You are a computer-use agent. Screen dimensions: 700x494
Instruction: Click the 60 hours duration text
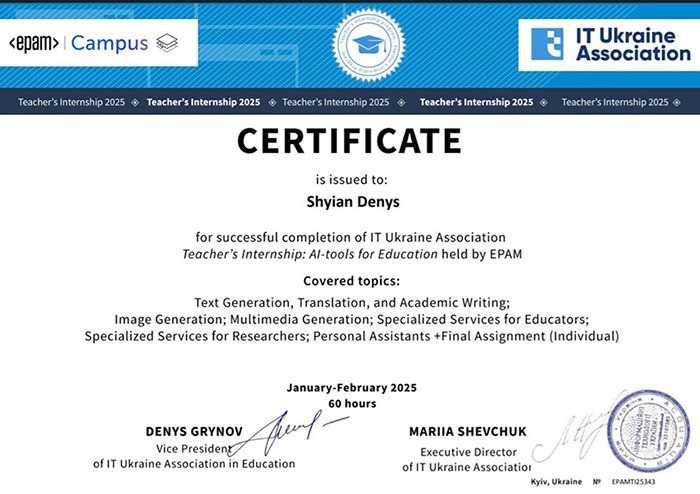pos(351,404)
